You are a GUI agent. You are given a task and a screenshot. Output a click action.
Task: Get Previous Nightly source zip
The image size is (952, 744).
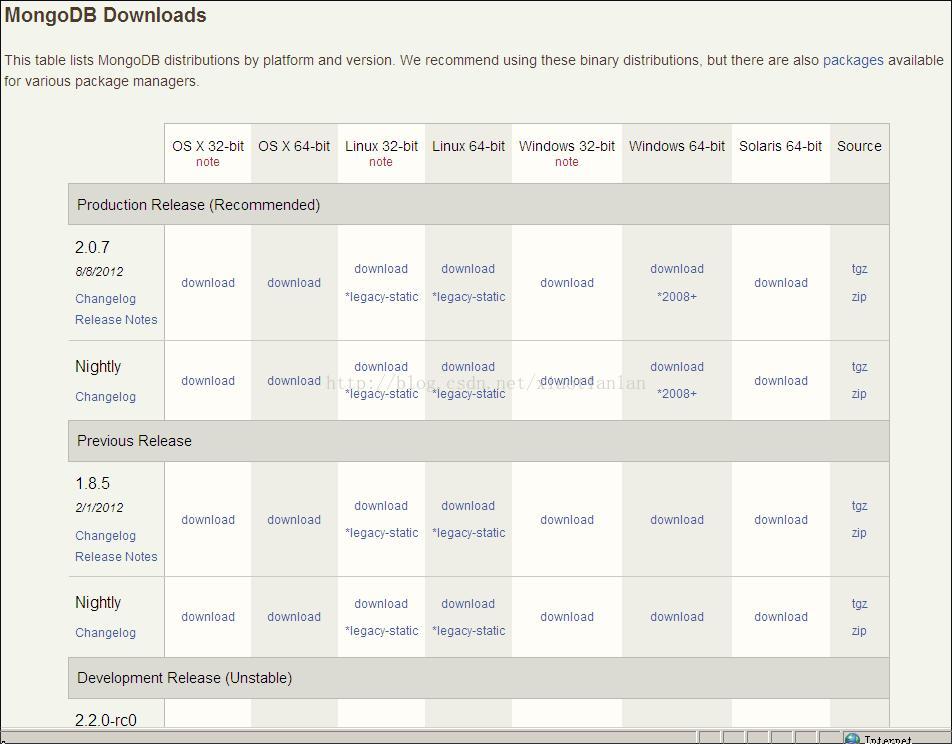tap(858, 631)
